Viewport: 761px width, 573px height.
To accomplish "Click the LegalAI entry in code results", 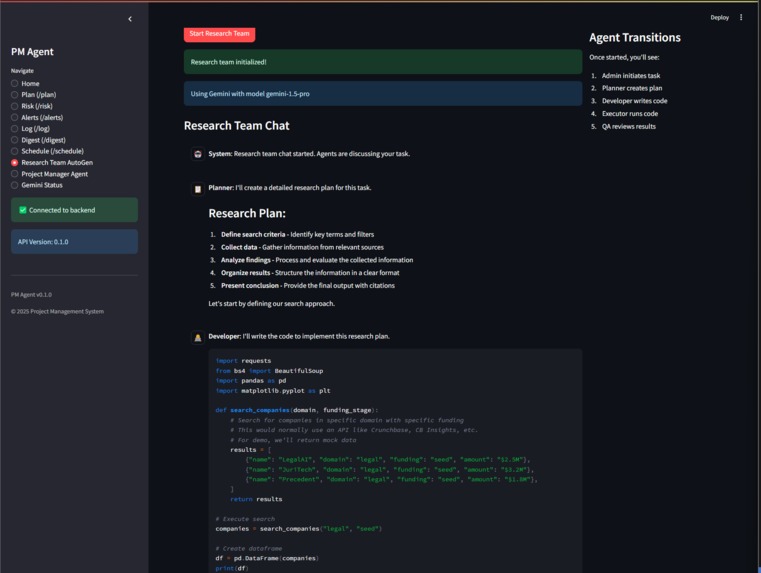I will tap(388, 459).
